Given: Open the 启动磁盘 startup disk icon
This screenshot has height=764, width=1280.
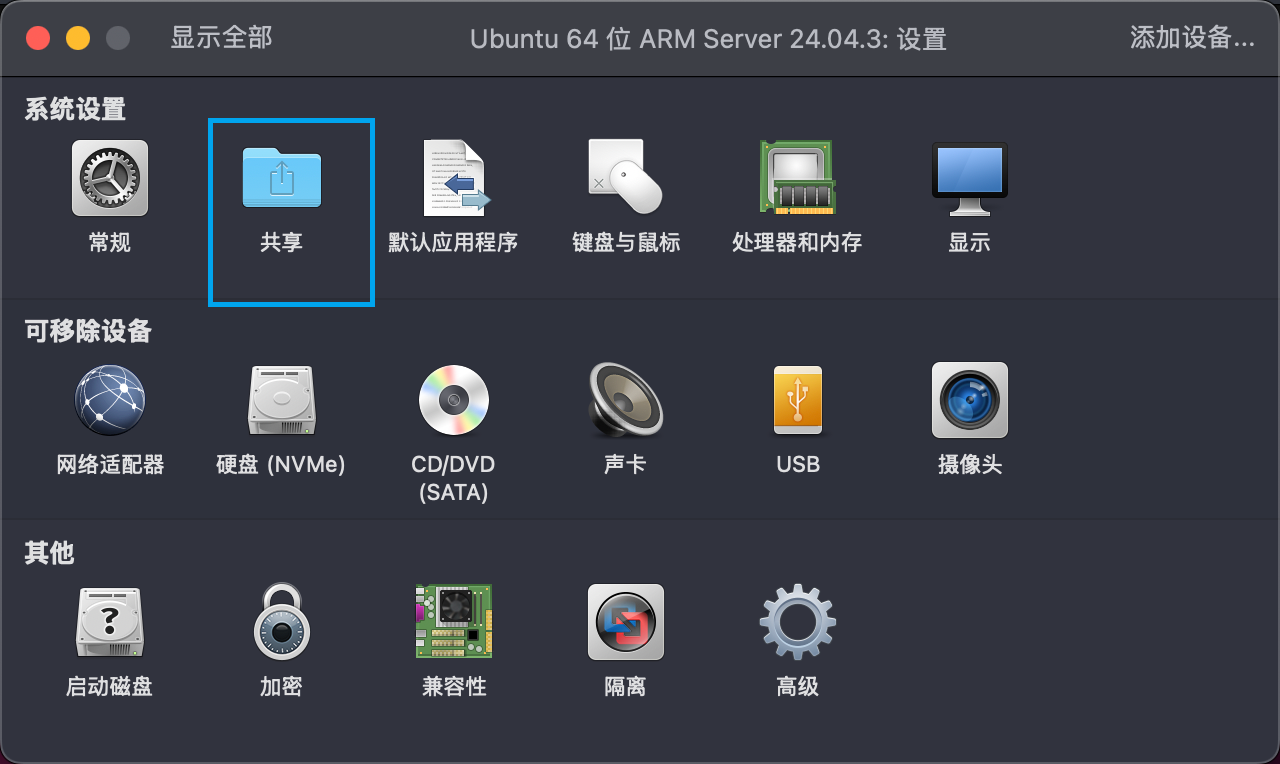Looking at the screenshot, I should [110, 622].
